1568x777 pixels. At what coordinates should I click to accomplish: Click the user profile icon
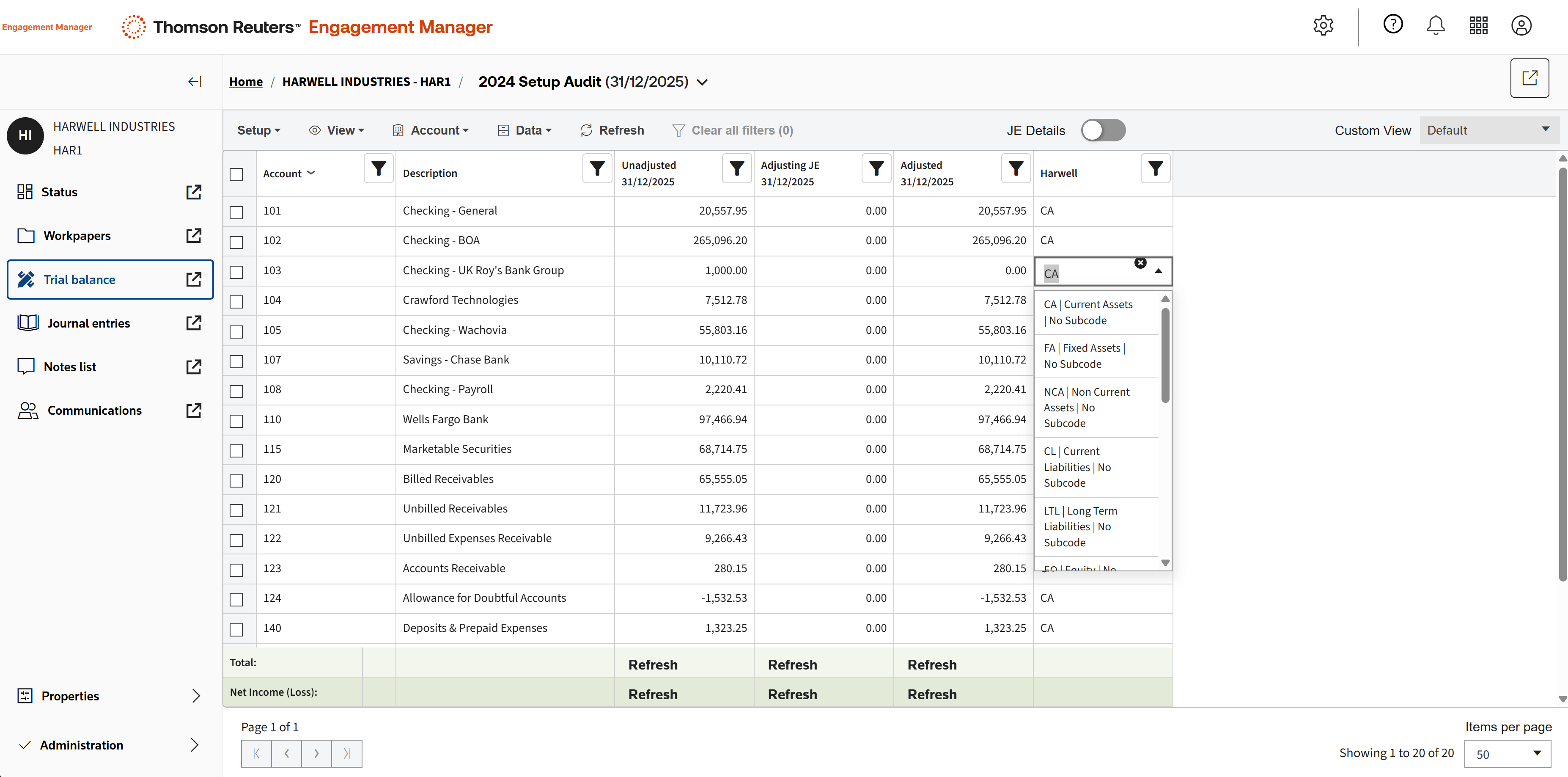pos(1521,25)
